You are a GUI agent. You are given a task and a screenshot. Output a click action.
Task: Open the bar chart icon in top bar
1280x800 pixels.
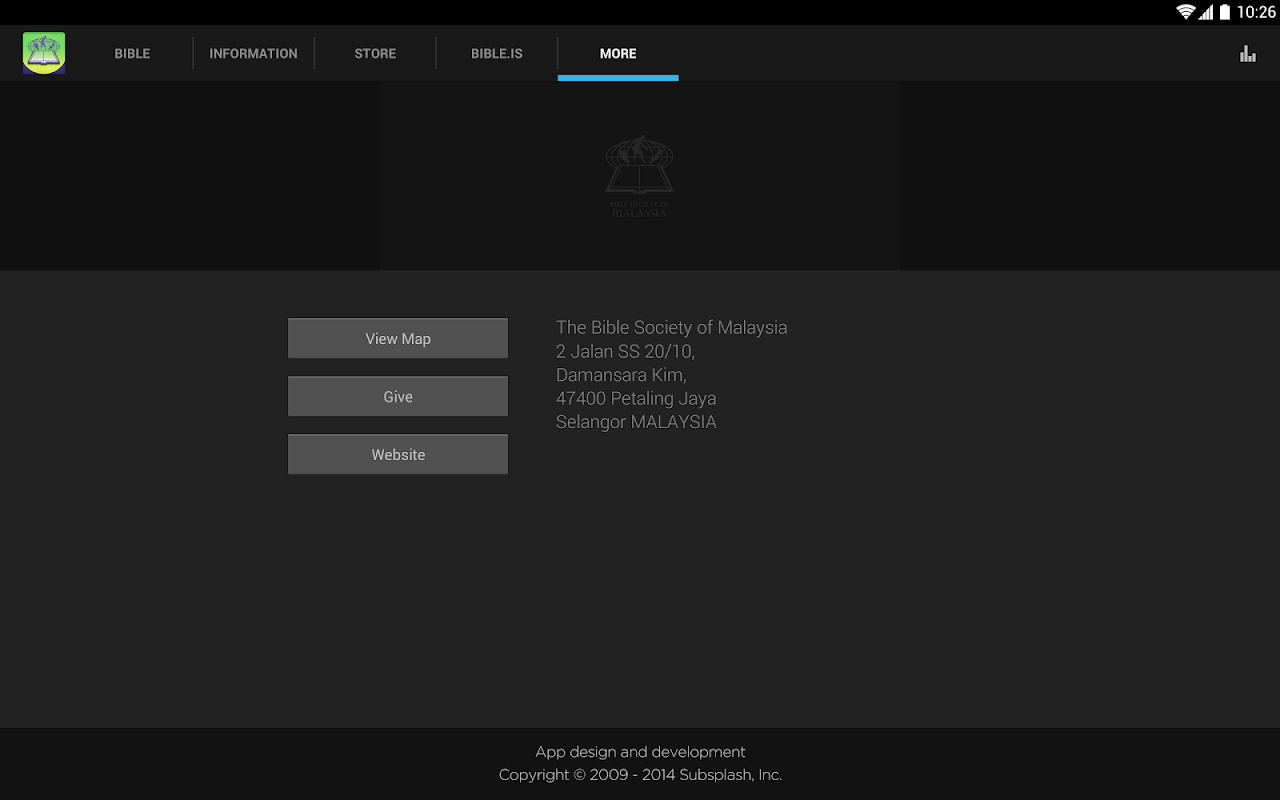pos(1248,54)
